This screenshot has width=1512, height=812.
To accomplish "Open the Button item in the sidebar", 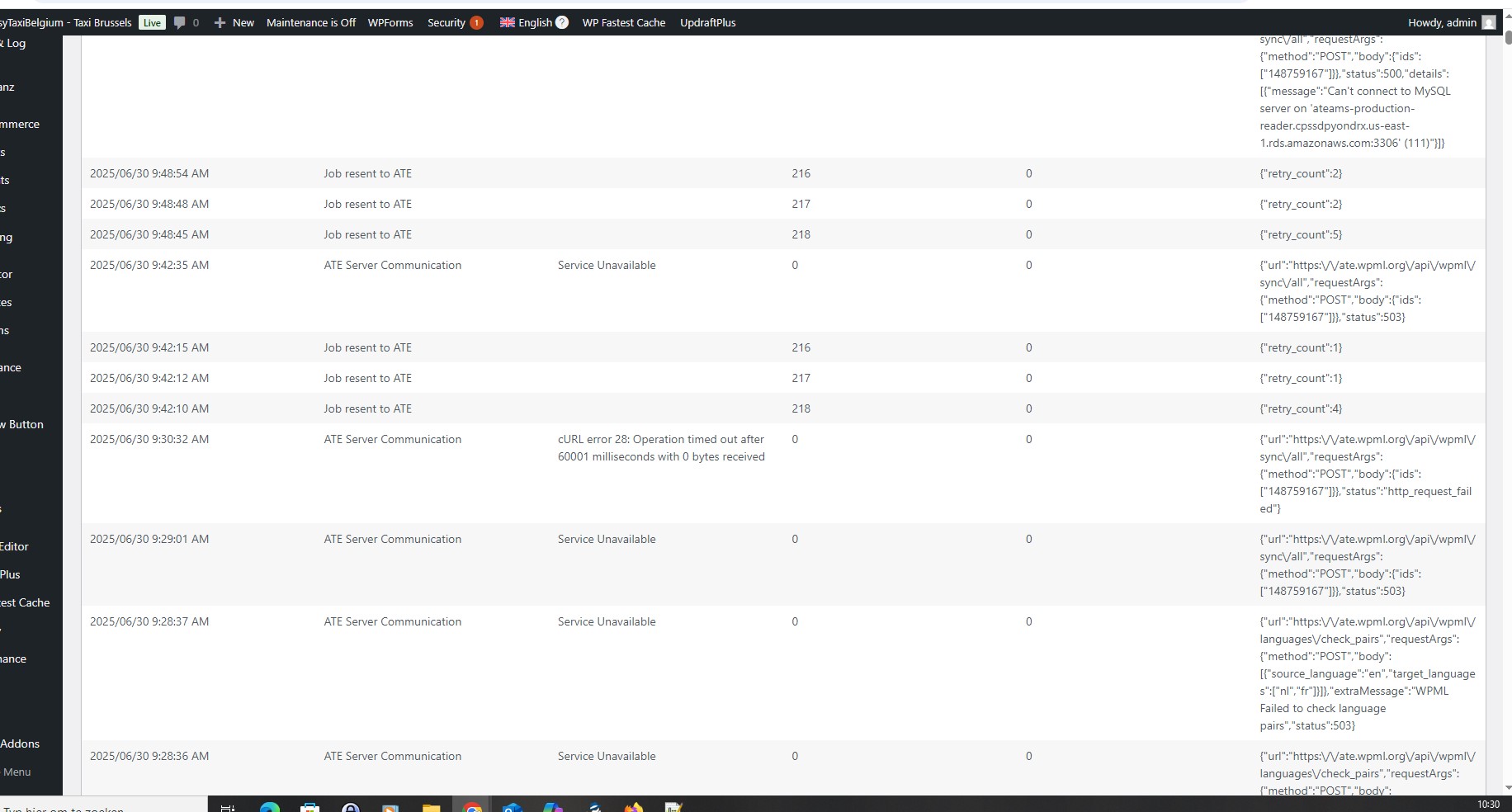I will pyautogui.click(x=22, y=424).
